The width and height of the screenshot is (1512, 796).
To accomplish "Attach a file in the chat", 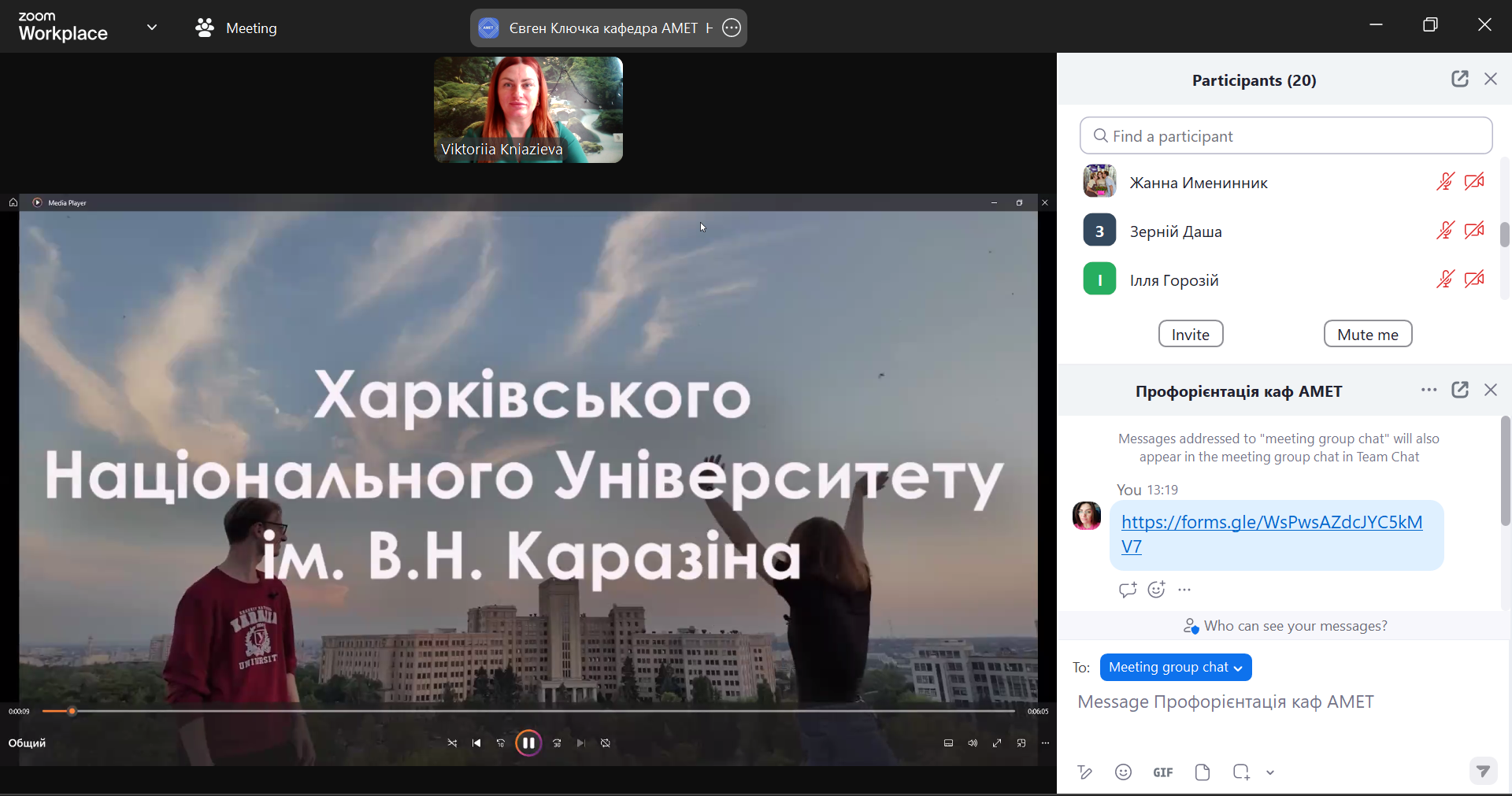I will 1203,772.
